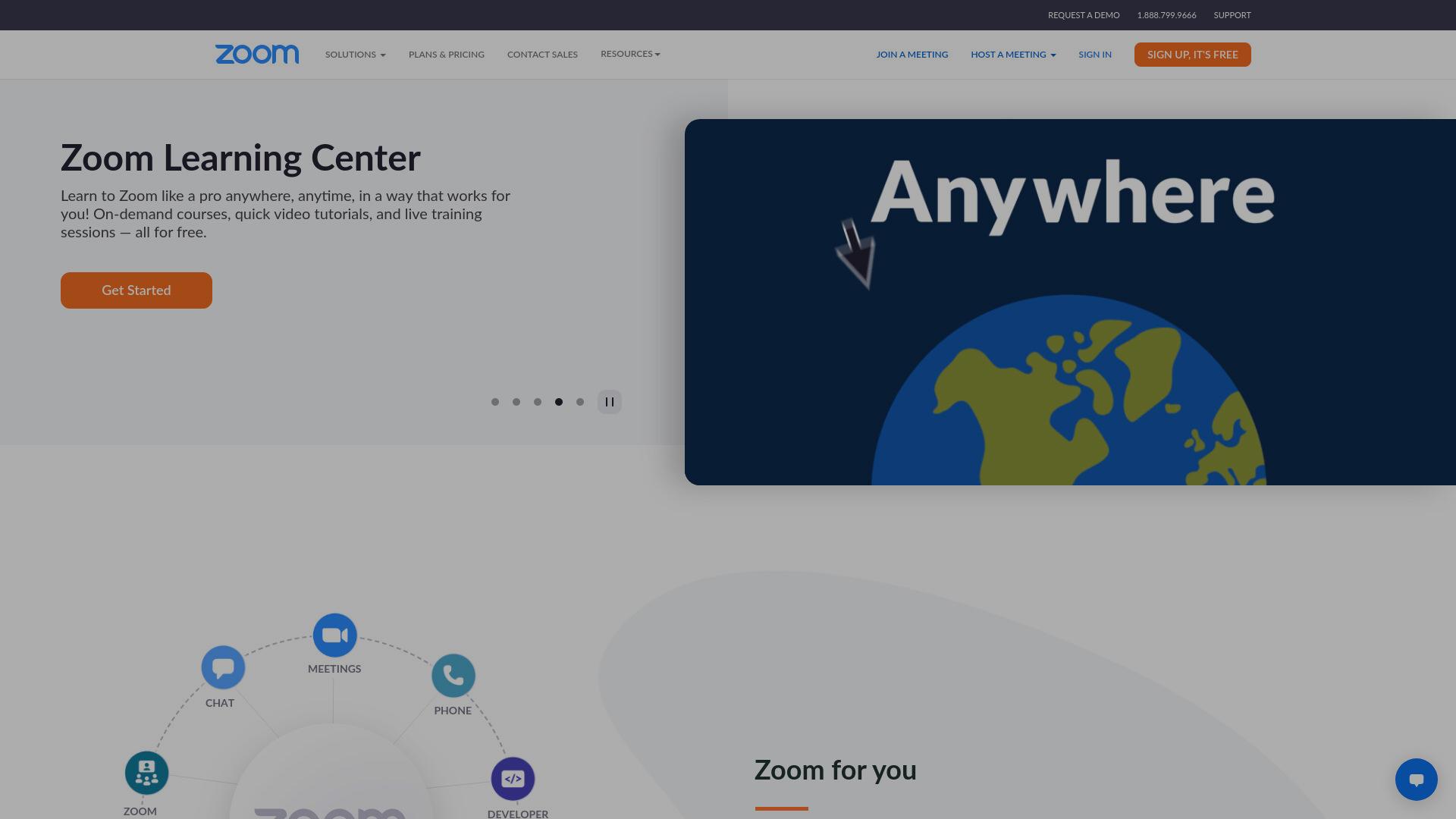1456x819 pixels.
Task: Click the Zoom for you heading
Action: click(x=836, y=770)
